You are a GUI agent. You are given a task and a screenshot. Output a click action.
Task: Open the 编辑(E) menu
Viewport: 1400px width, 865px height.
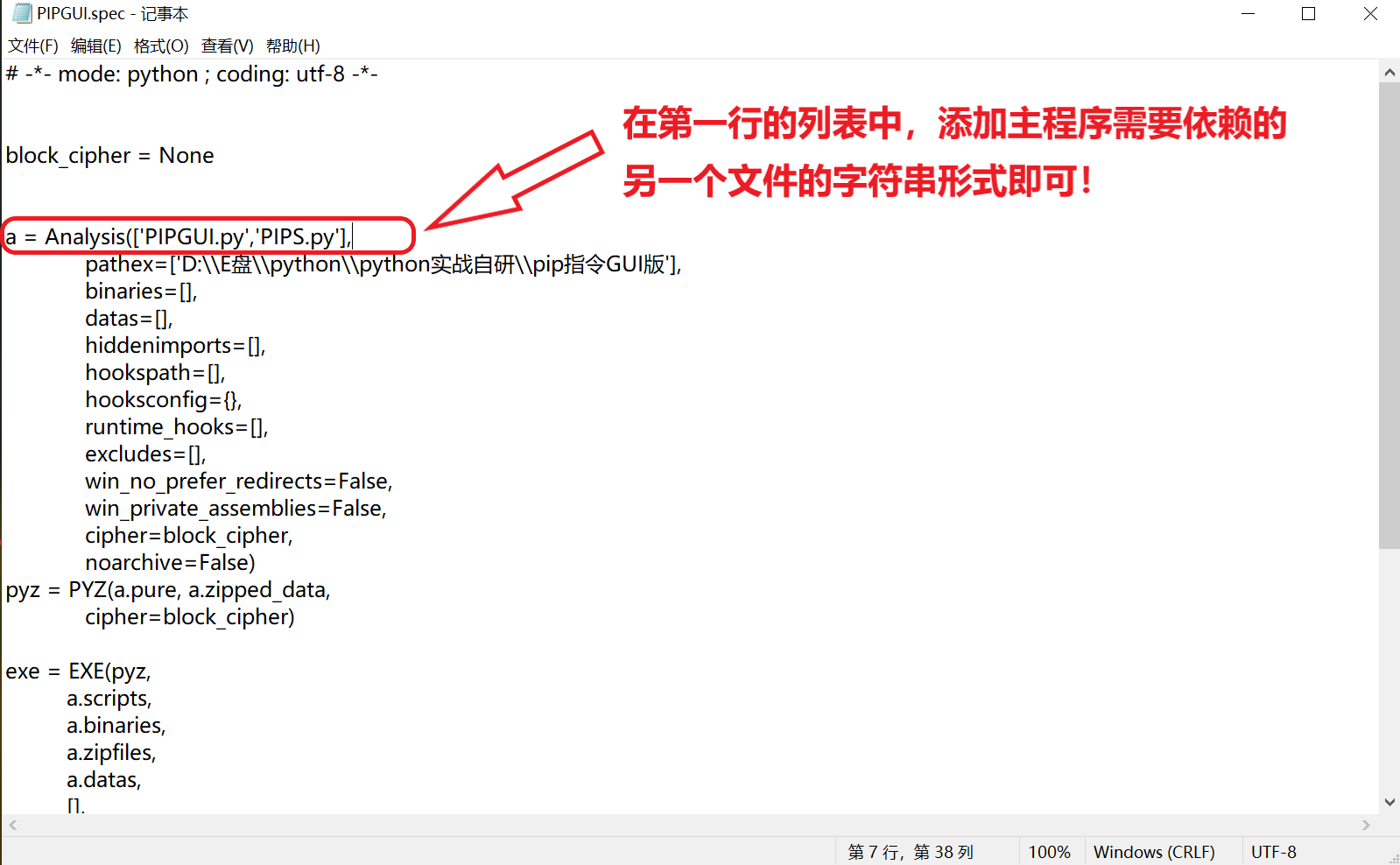coord(95,46)
